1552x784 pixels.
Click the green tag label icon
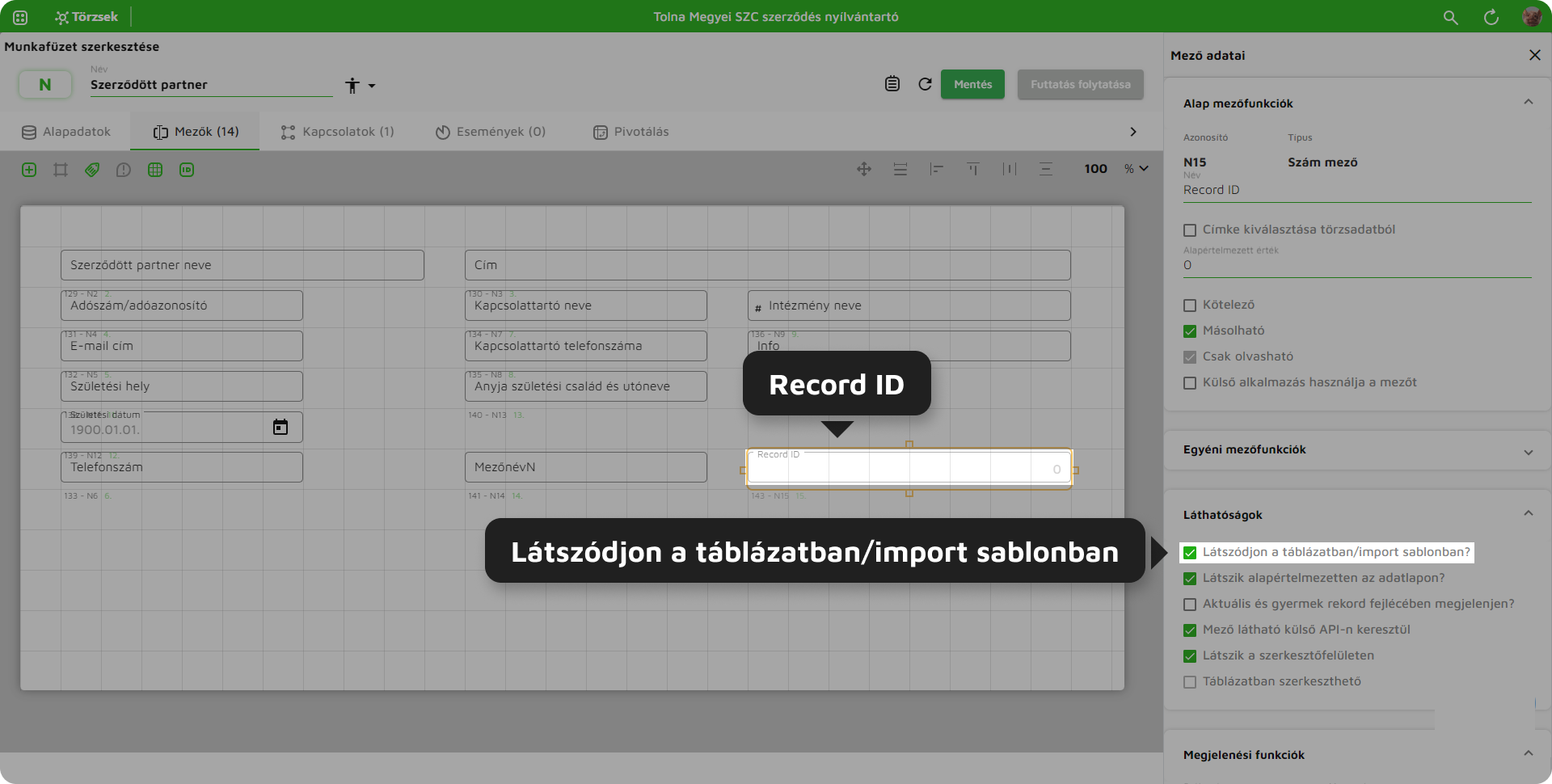tap(92, 170)
